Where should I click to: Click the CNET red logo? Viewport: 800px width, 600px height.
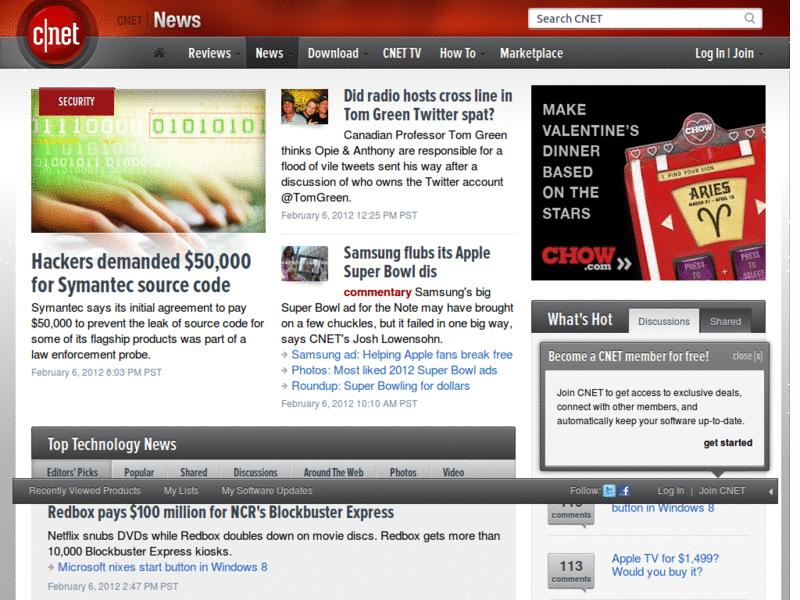pos(56,35)
